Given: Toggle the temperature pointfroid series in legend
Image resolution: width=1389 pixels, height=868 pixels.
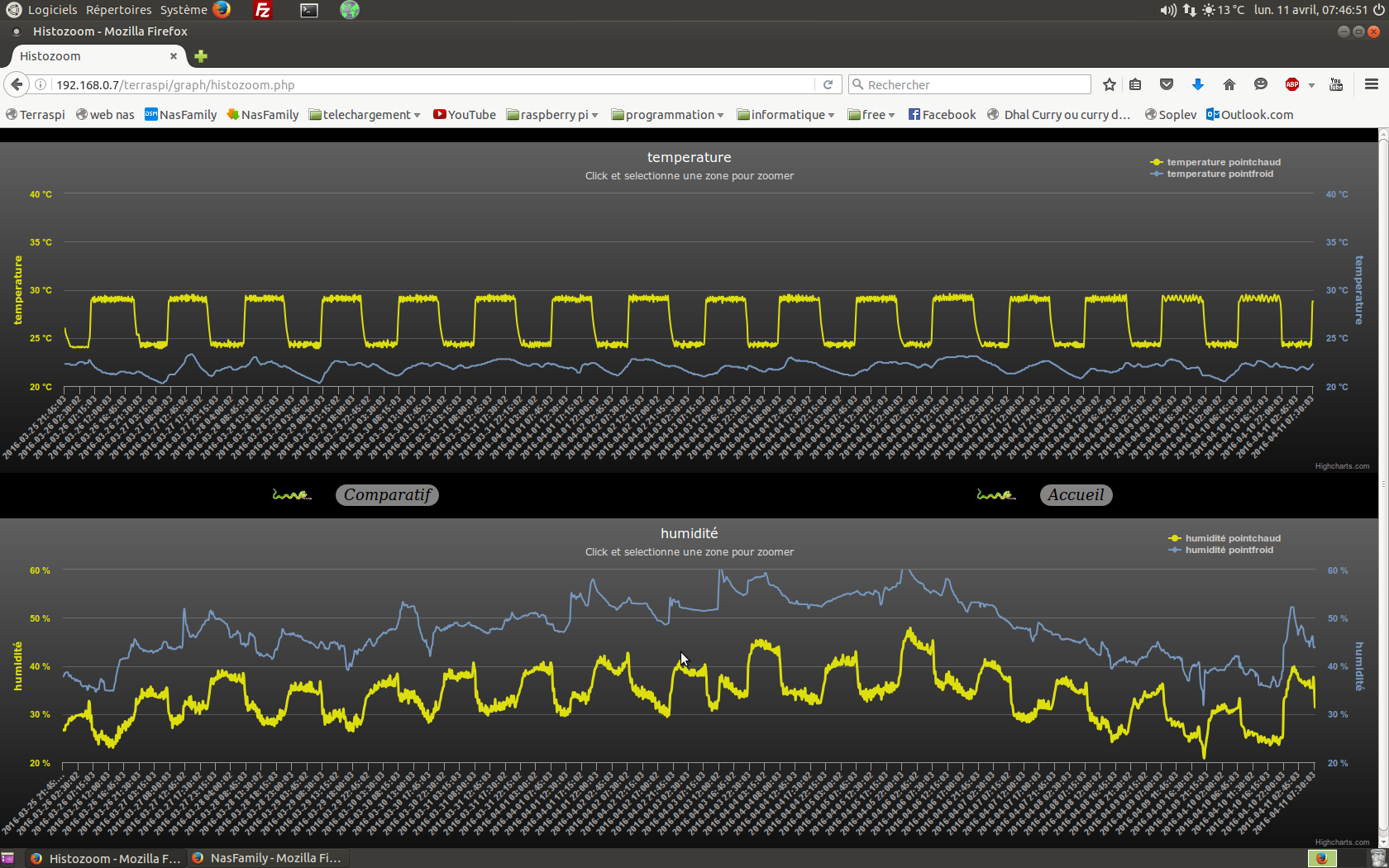Looking at the screenshot, I should tap(1220, 174).
